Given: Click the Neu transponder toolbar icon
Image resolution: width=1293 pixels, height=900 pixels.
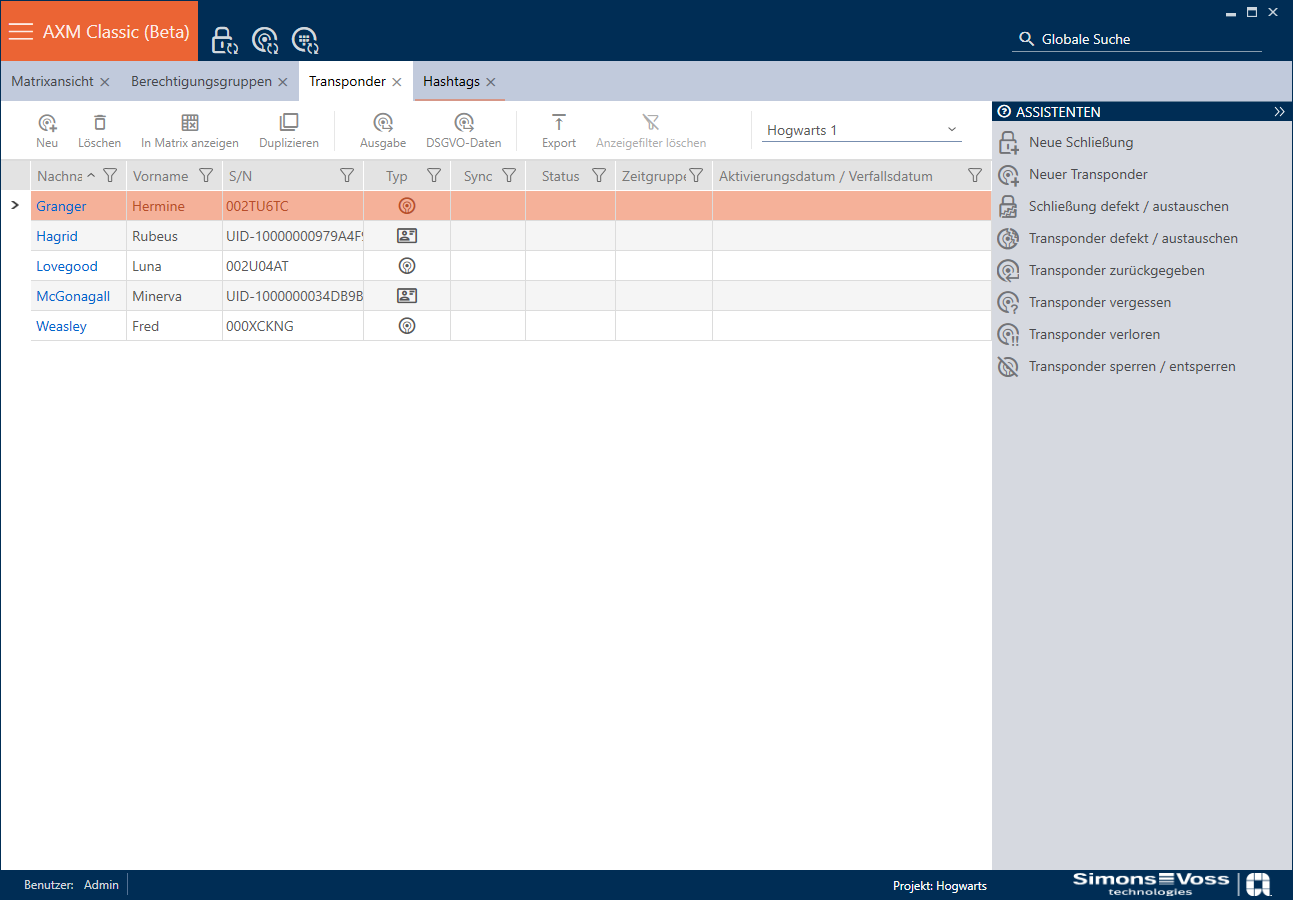Looking at the screenshot, I should (x=47, y=123).
